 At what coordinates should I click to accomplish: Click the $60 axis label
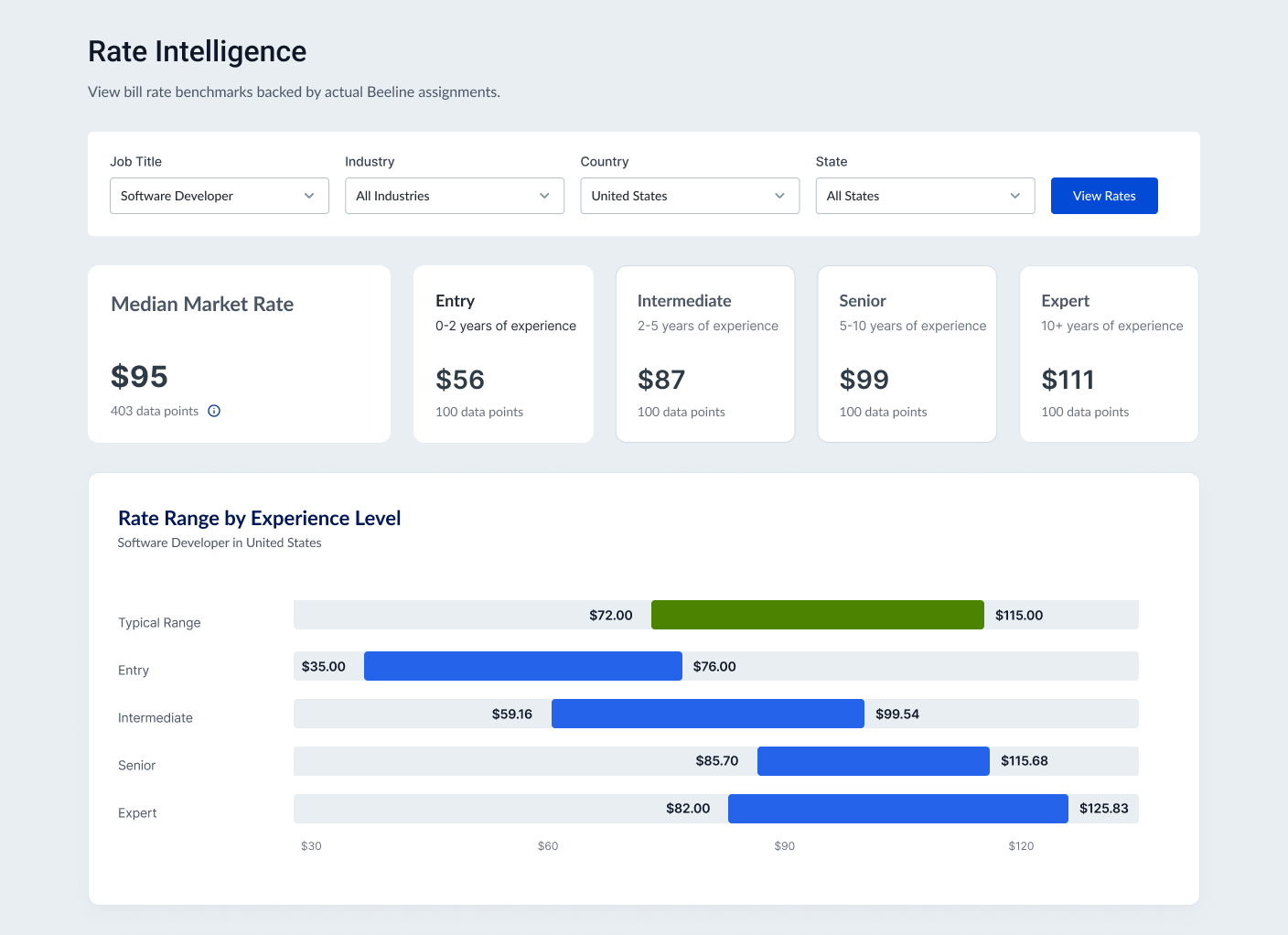point(548,846)
